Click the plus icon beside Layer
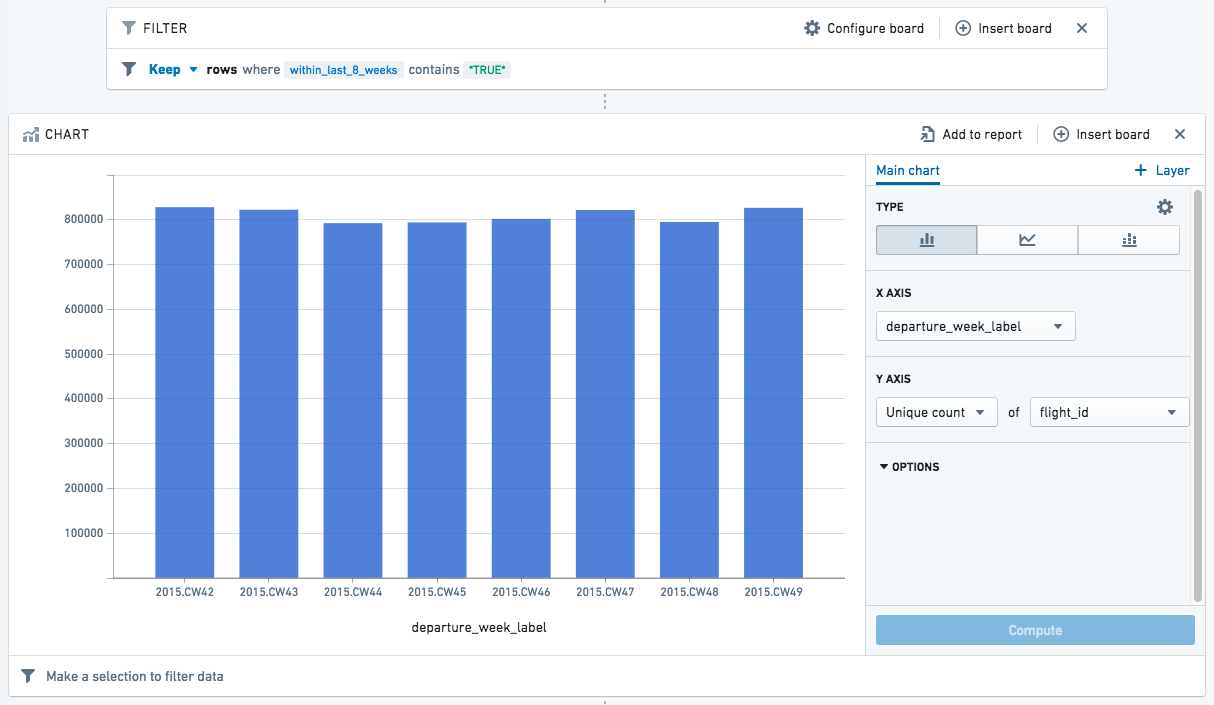 pyautogui.click(x=1140, y=170)
